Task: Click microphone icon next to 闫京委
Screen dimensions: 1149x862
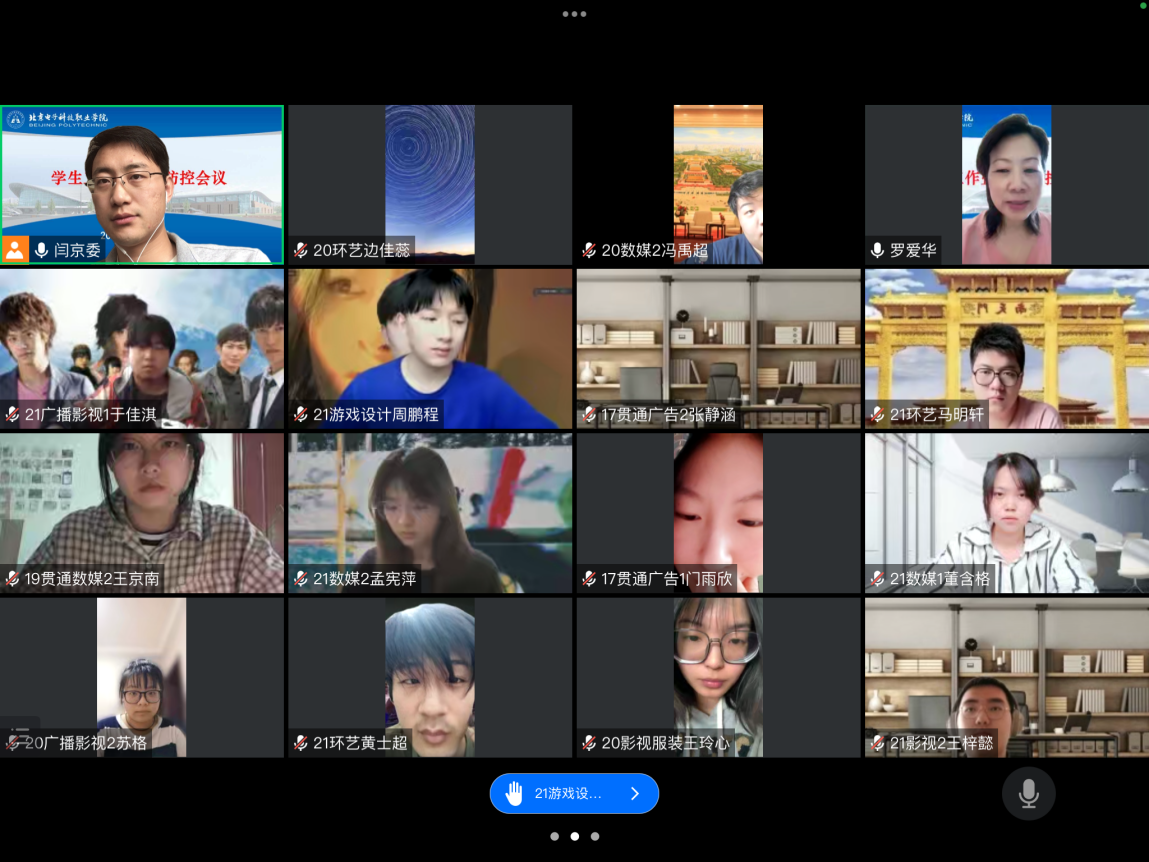Action: pos(42,250)
